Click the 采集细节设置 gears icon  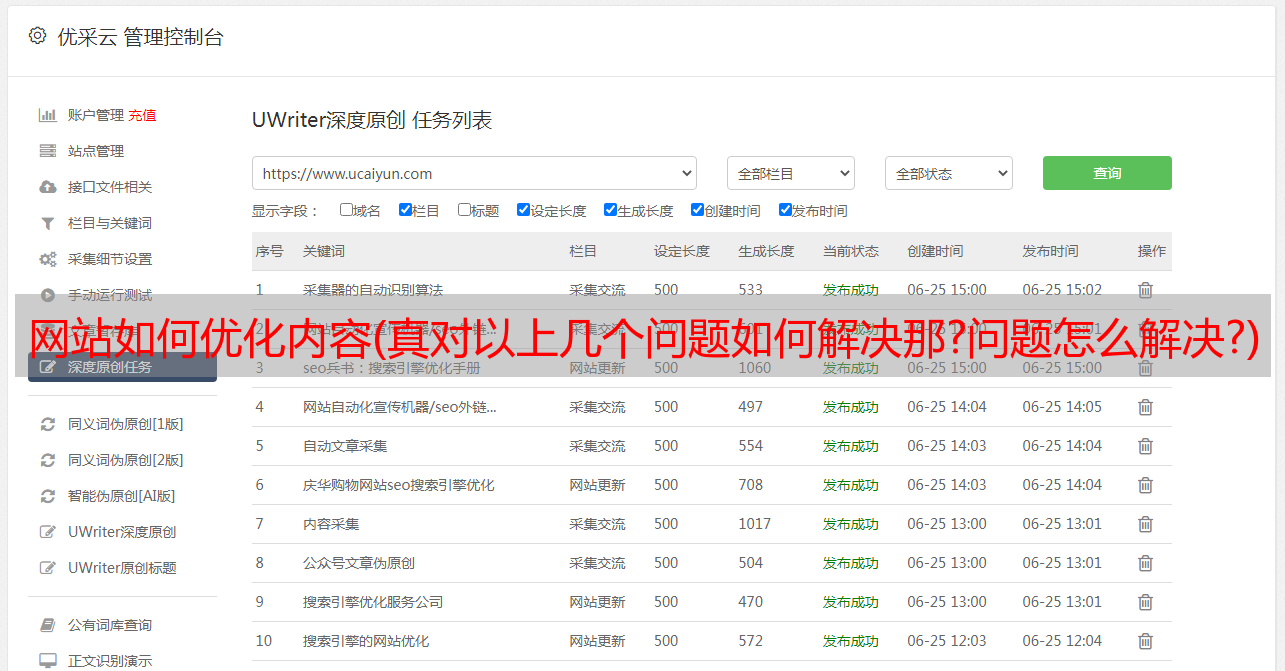pos(47,259)
